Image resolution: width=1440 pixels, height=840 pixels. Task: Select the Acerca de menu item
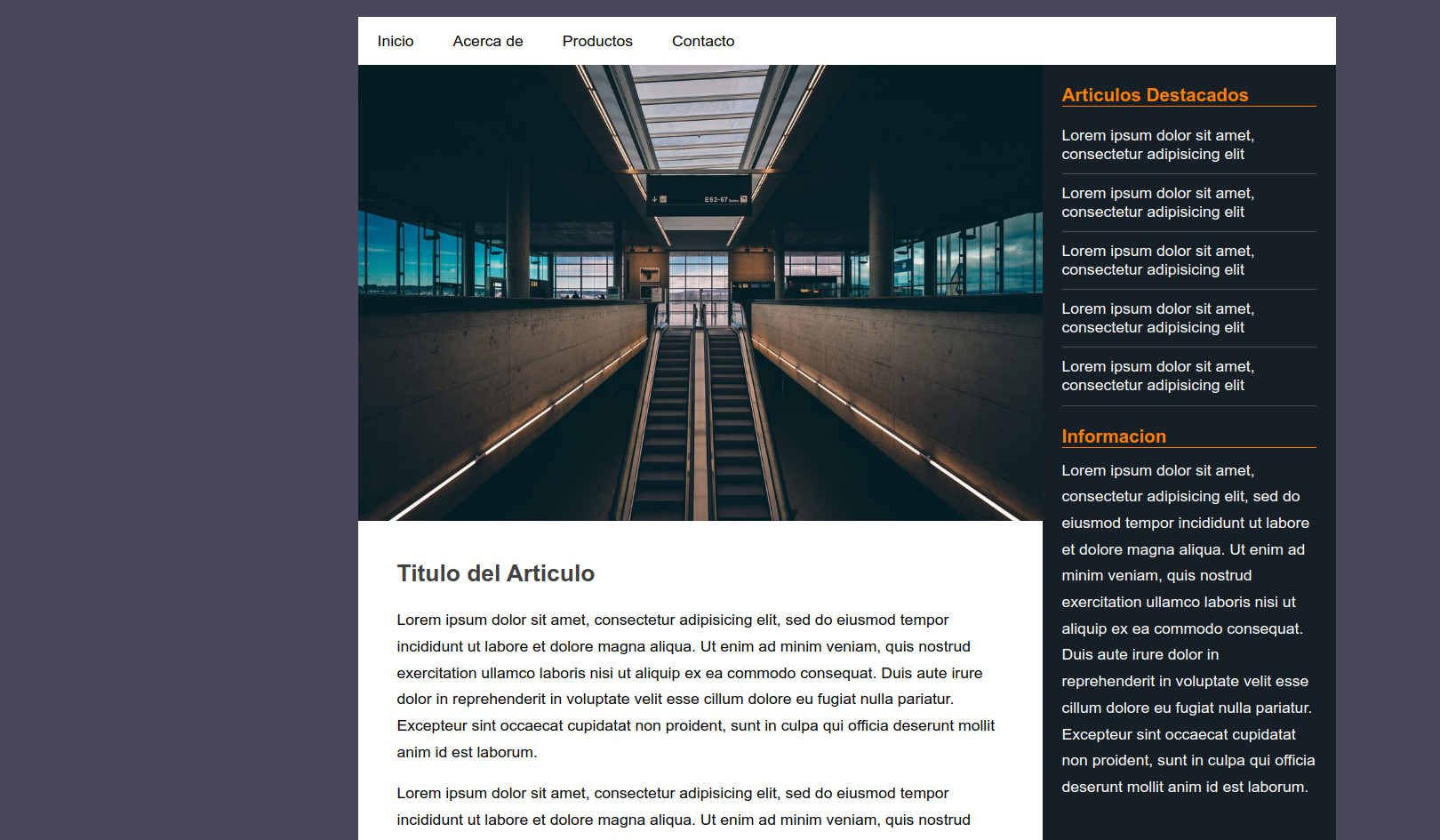coord(488,41)
